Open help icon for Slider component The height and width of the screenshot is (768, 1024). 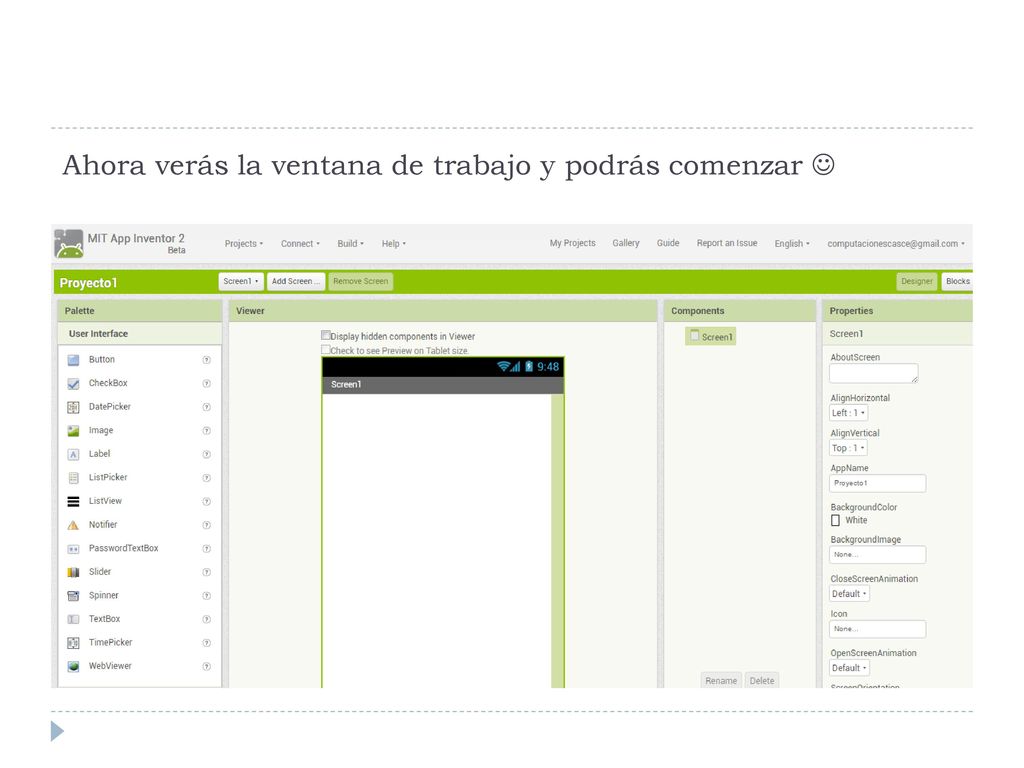pos(206,572)
